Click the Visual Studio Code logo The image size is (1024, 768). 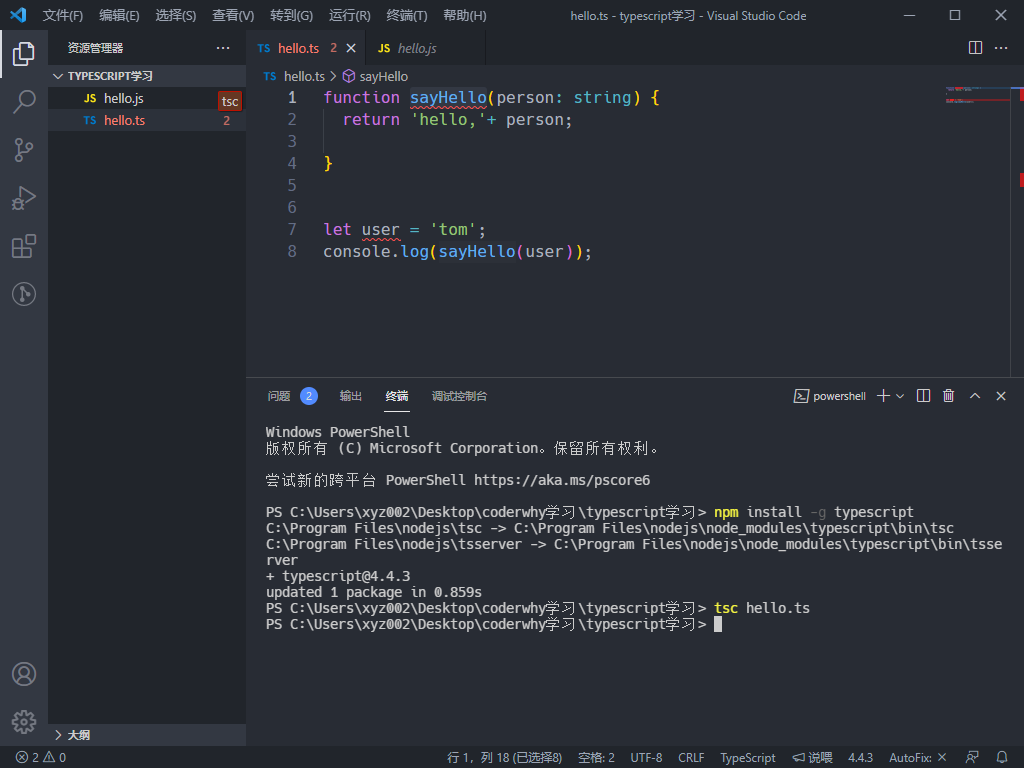18,15
